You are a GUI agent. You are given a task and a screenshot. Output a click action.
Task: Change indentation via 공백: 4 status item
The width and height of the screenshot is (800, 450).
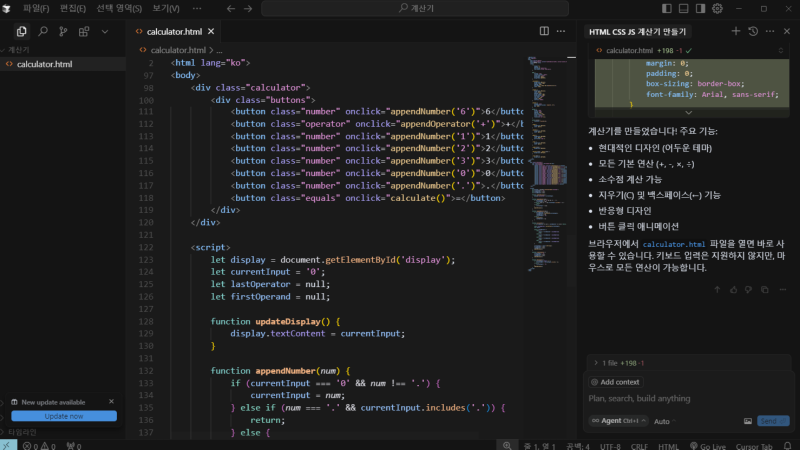578,446
